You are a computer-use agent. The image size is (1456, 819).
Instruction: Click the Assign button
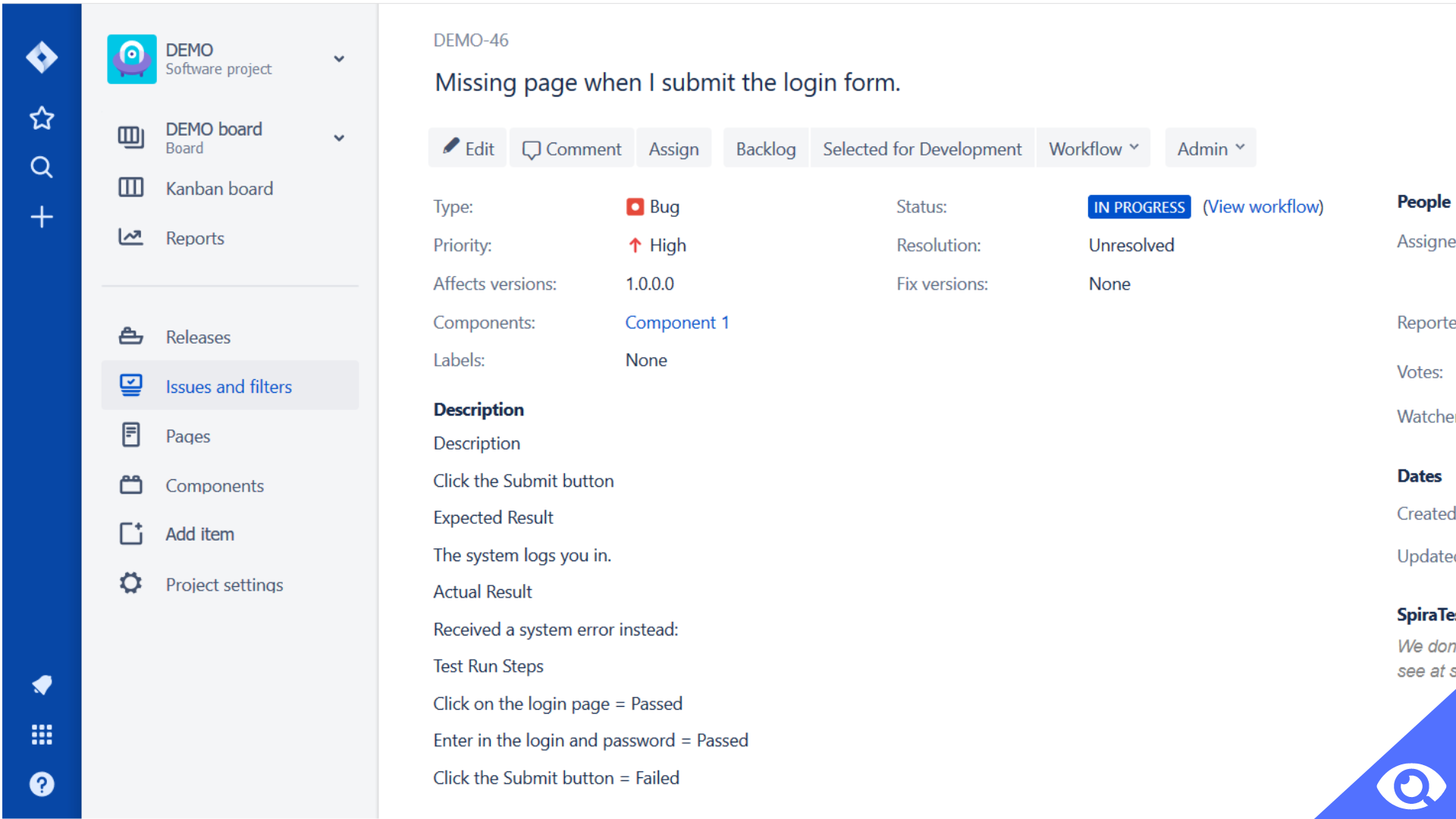[x=673, y=148]
